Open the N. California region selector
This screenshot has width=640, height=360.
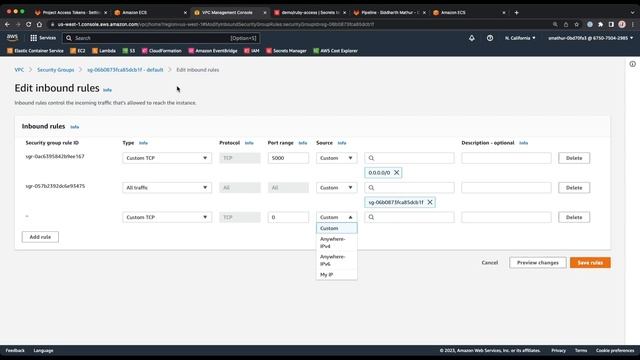coord(520,38)
